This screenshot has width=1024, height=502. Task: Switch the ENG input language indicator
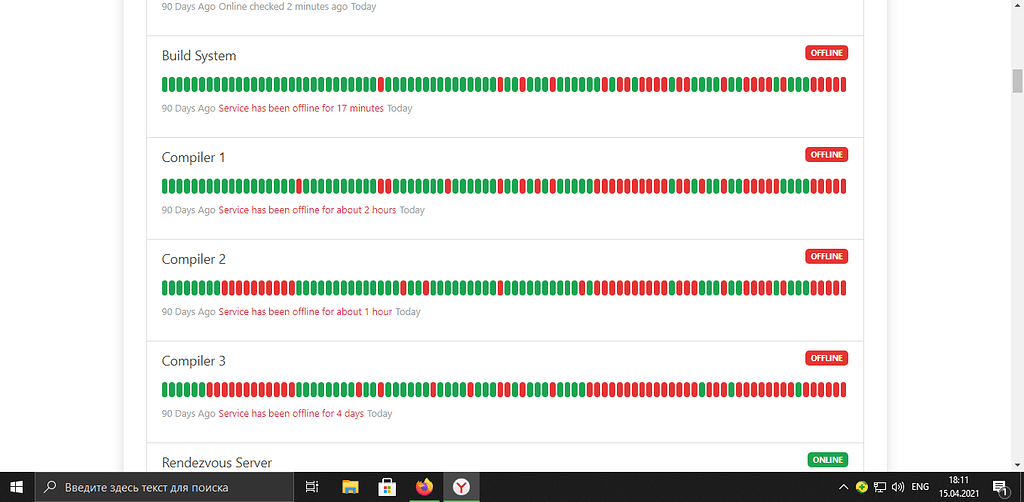920,487
